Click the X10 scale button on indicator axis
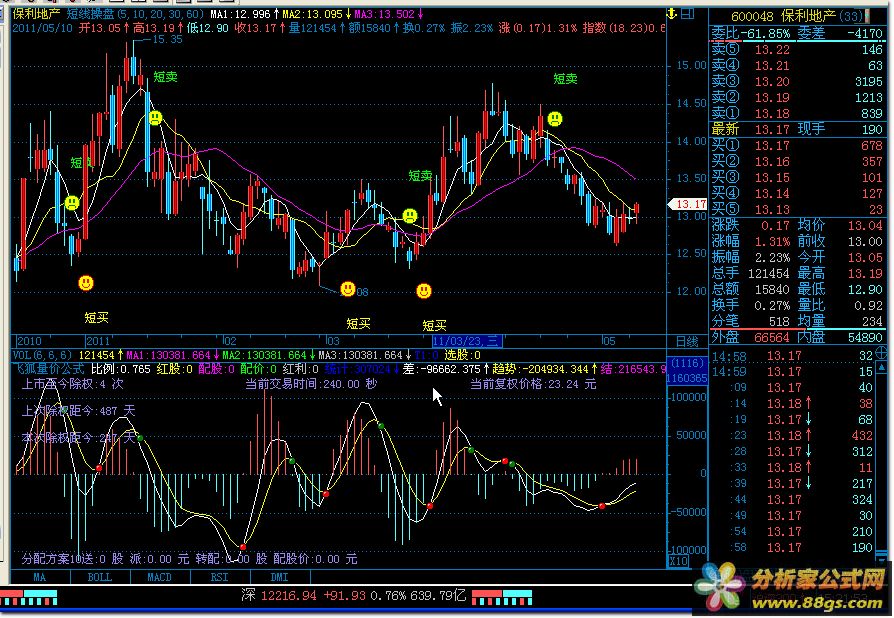Image resolution: width=894 pixels, height=618 pixels. [678, 562]
